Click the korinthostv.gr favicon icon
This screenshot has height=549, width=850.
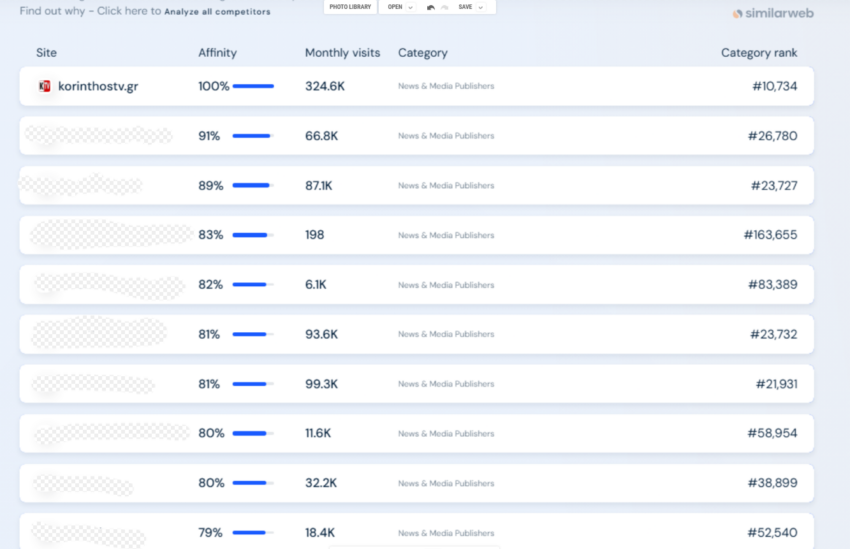point(44,86)
